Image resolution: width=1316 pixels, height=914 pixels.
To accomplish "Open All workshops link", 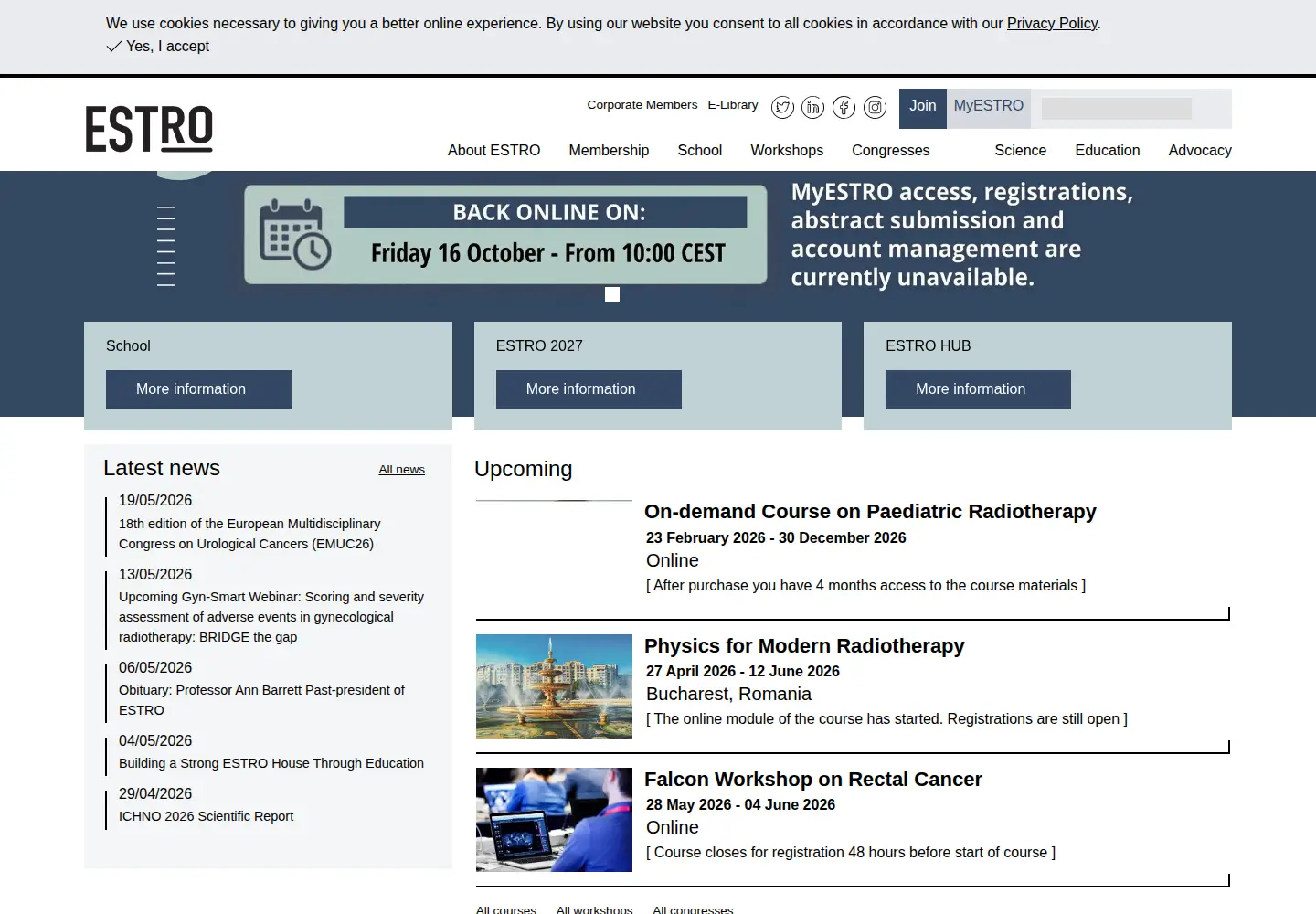I will (x=594, y=909).
